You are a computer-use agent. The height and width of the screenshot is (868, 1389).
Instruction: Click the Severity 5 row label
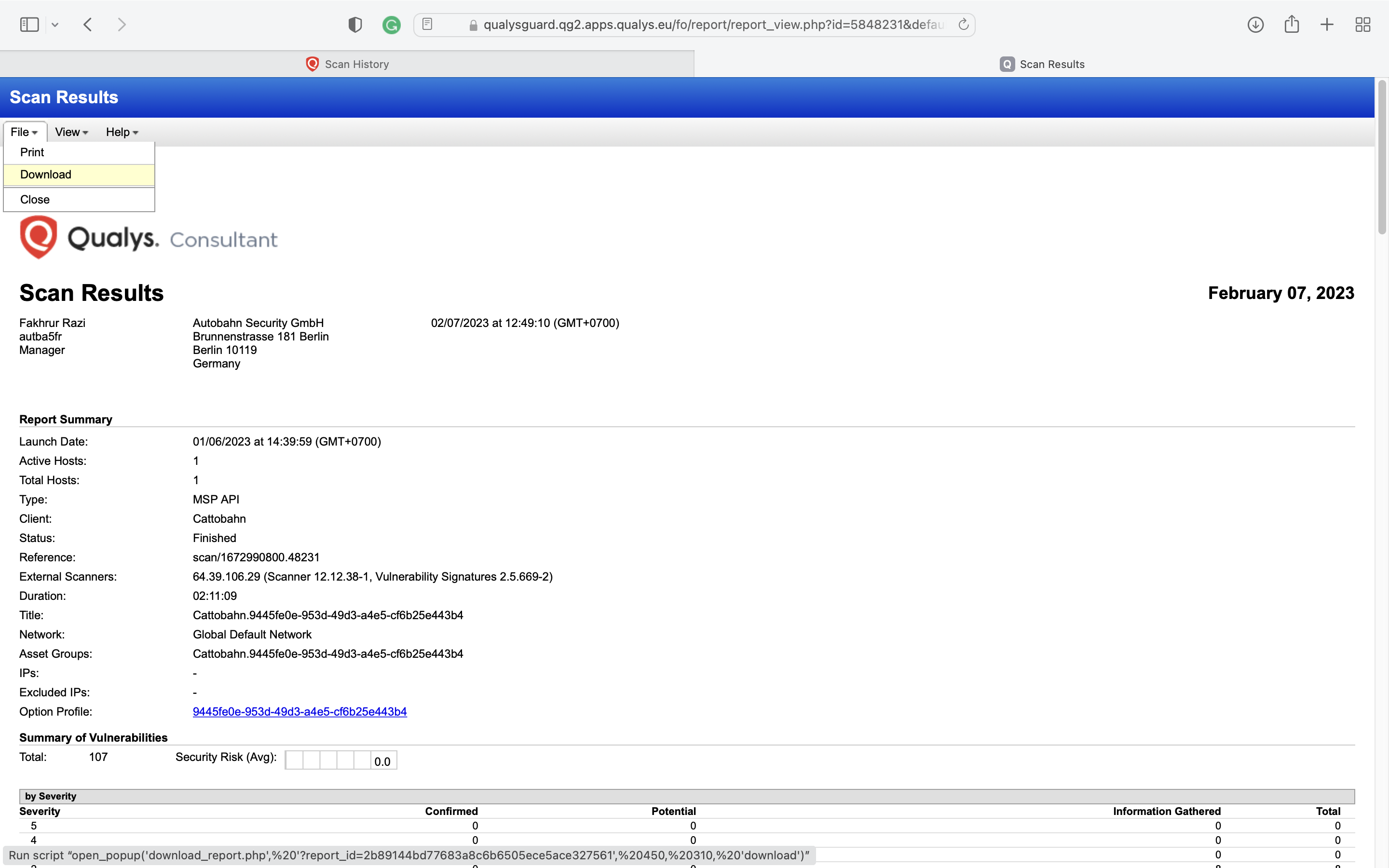pyautogui.click(x=33, y=826)
